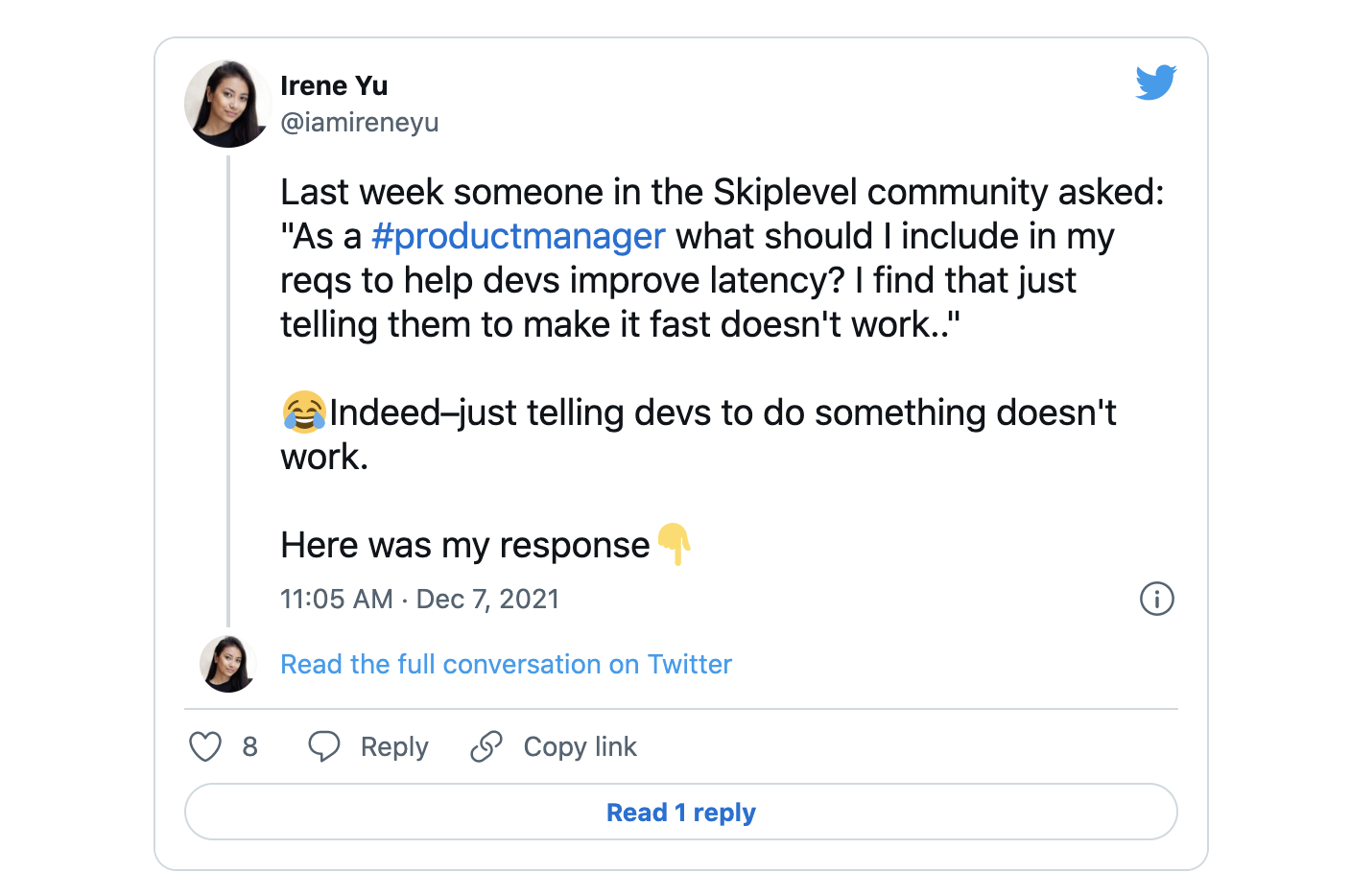Click the Copy link text label
1351x896 pixels.
click(x=580, y=746)
